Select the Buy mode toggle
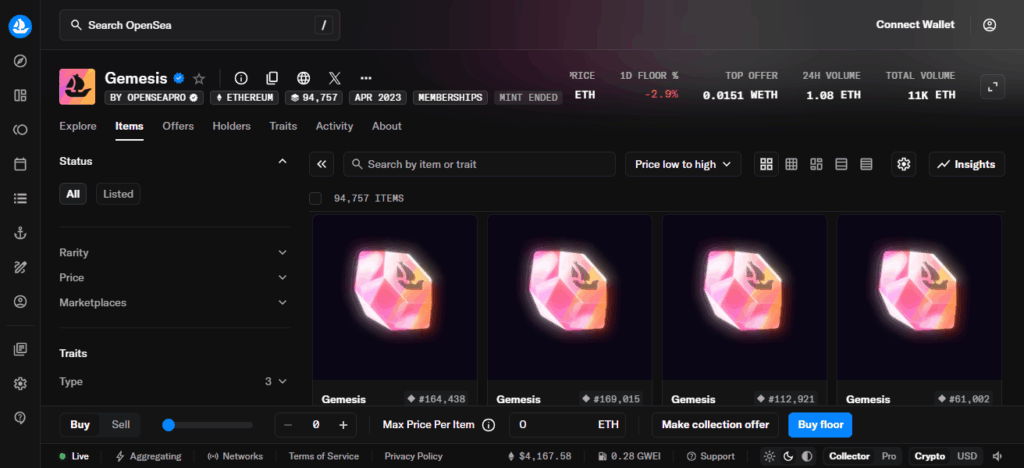1024x468 pixels. [x=80, y=425]
